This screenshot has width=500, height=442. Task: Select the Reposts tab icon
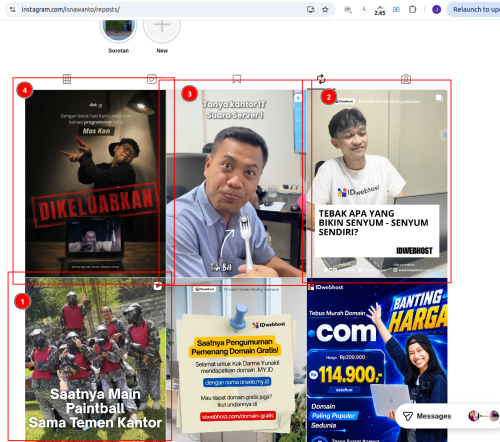[x=321, y=79]
